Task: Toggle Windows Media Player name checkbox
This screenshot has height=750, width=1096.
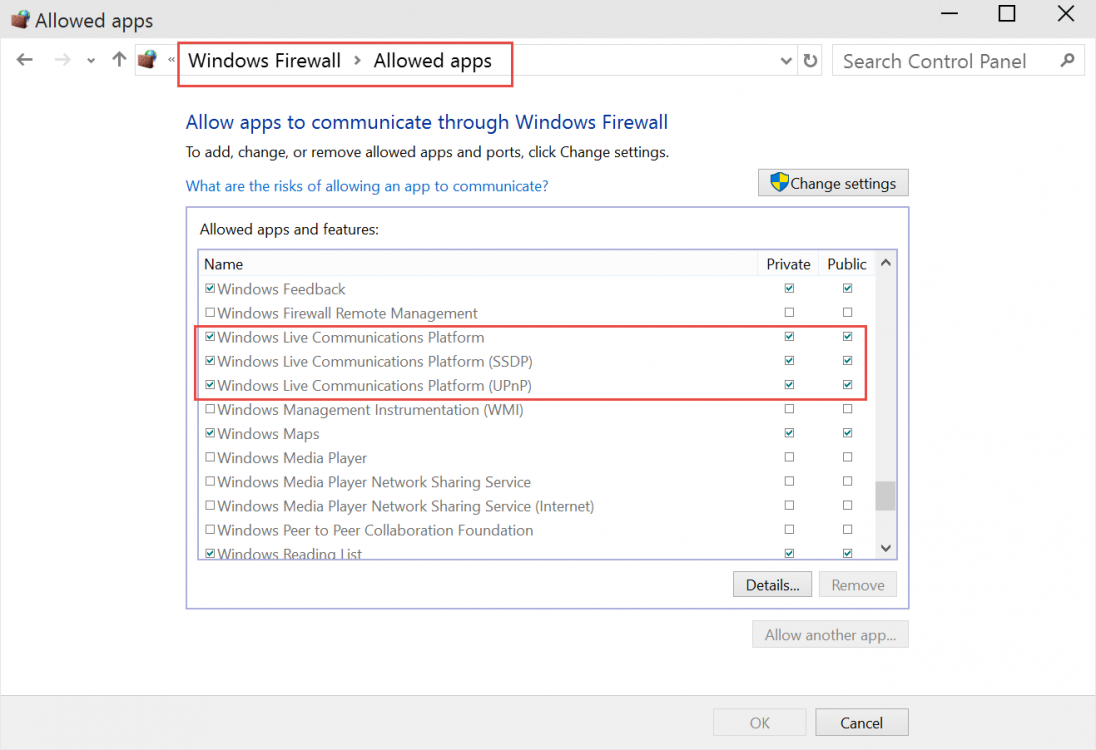Action: point(210,457)
